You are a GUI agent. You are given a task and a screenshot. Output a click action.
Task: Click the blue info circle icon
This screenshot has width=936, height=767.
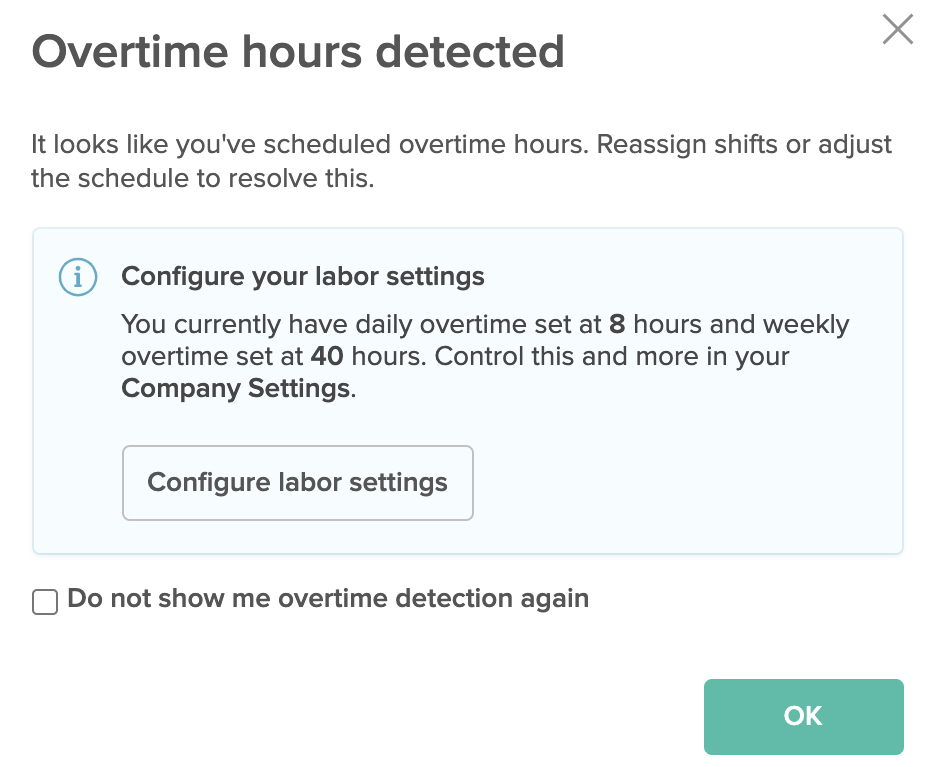(x=78, y=277)
